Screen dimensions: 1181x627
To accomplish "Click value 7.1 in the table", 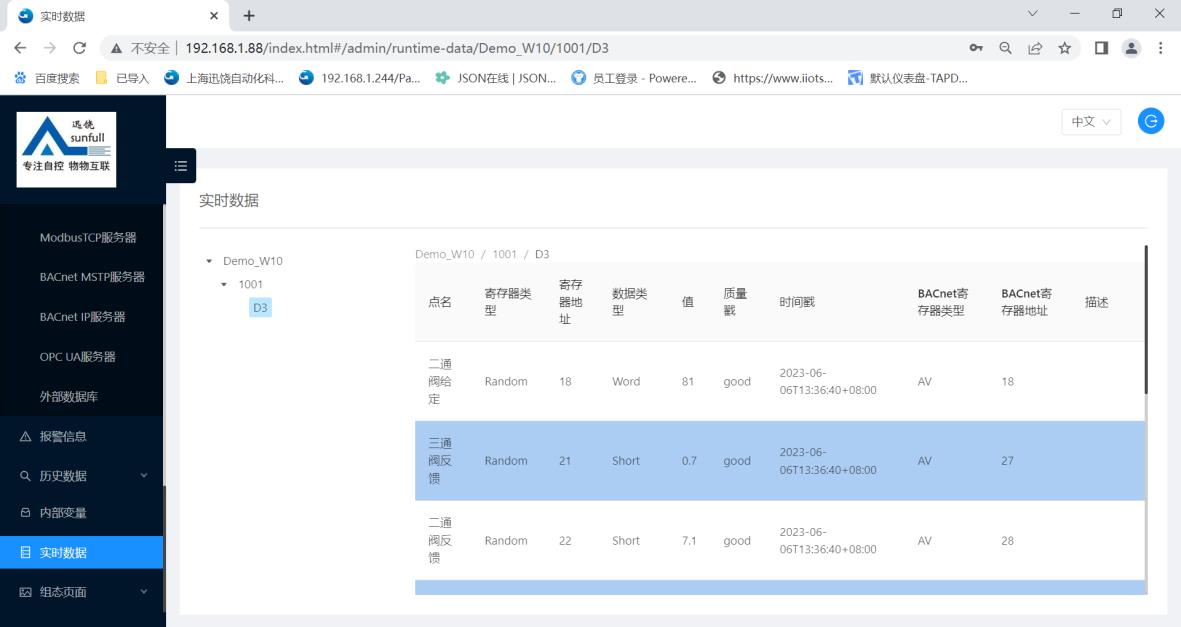I will [689, 540].
